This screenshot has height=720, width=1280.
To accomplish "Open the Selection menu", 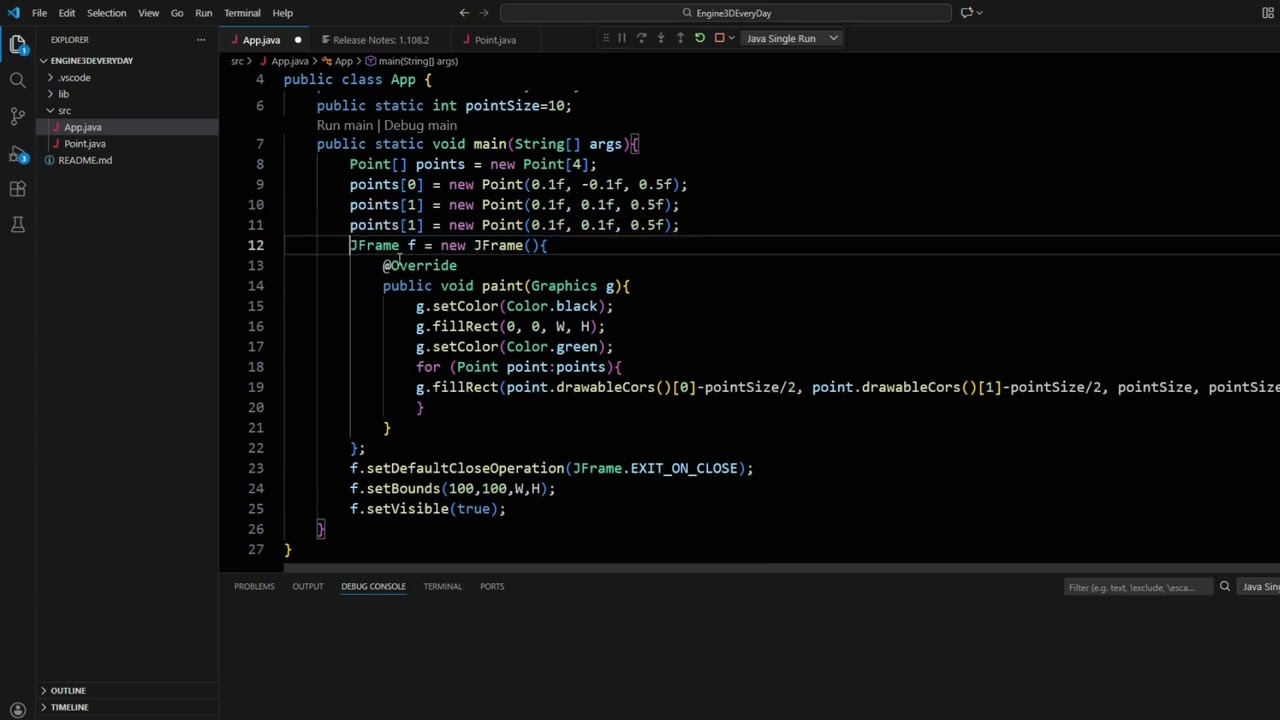I will coord(106,13).
